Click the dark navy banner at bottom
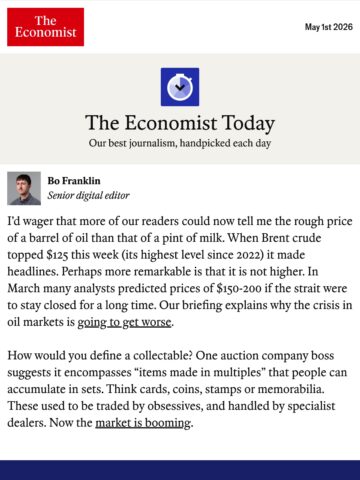This screenshot has height=480, width=360. pyautogui.click(x=180, y=470)
